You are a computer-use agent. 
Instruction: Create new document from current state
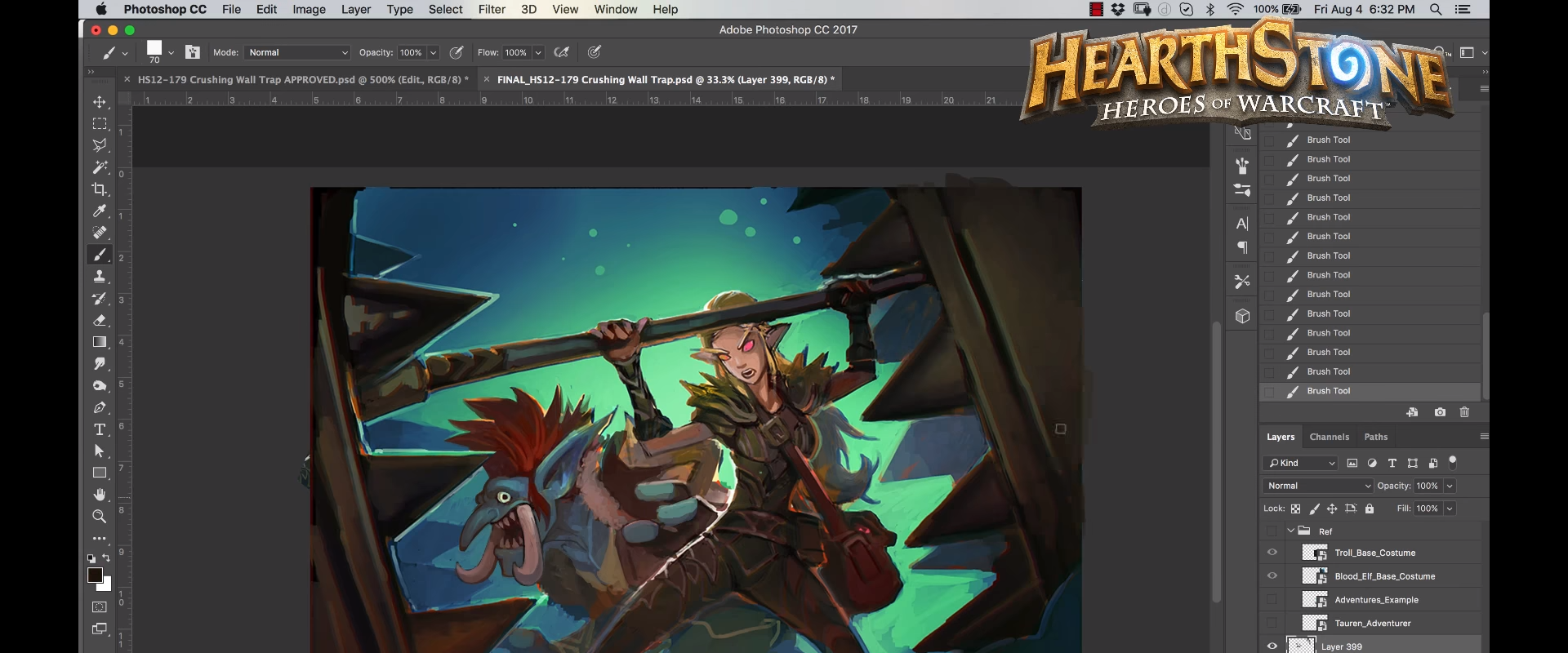click(x=1412, y=412)
